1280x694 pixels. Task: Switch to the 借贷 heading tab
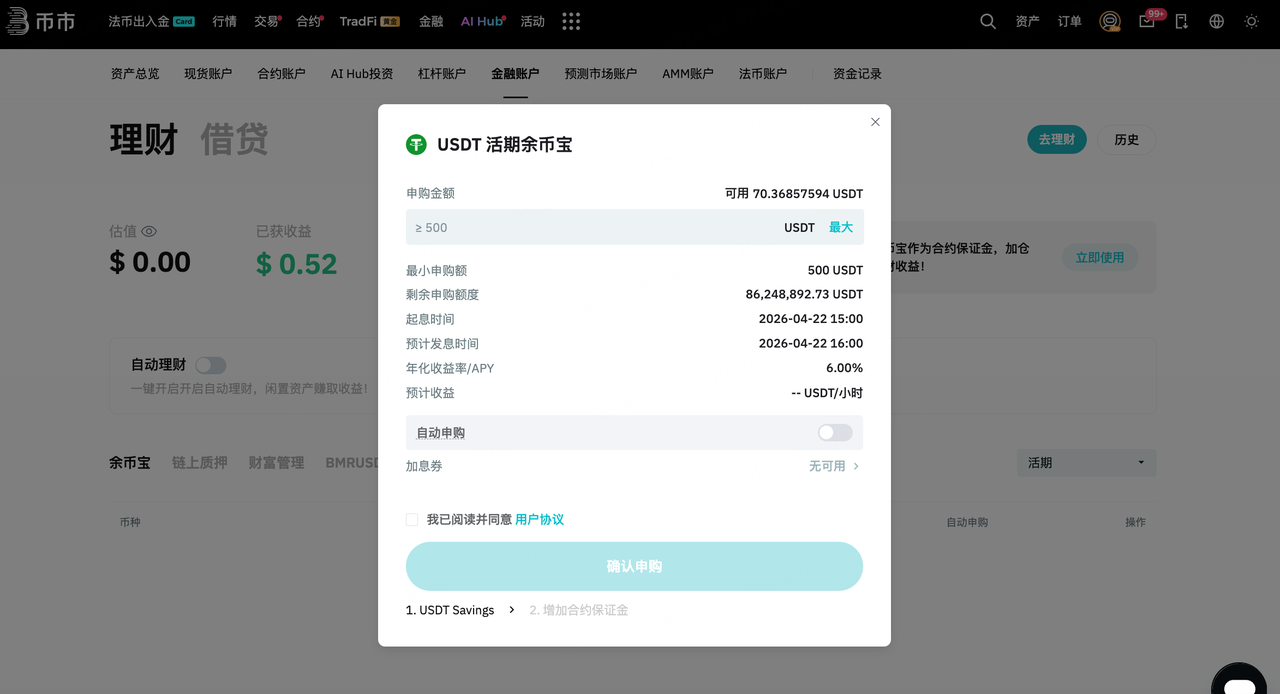tap(234, 140)
